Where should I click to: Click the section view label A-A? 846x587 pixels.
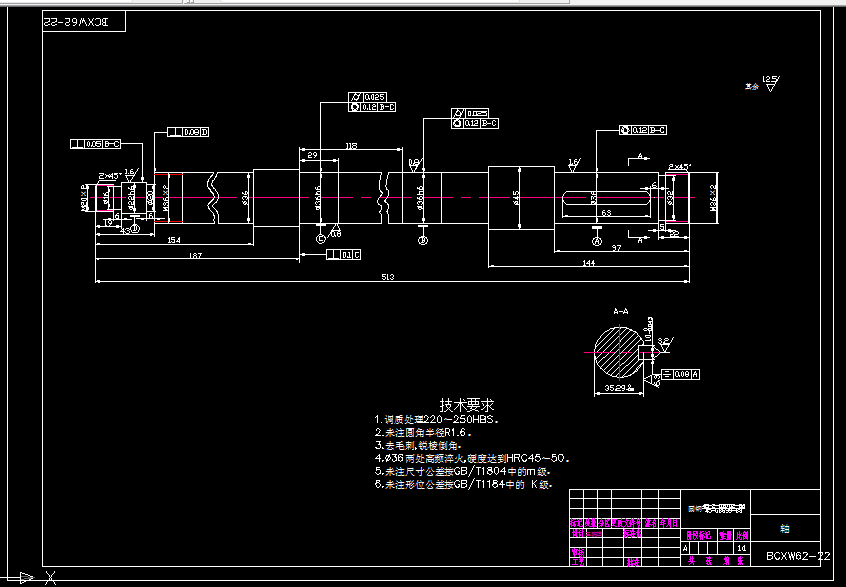[619, 310]
